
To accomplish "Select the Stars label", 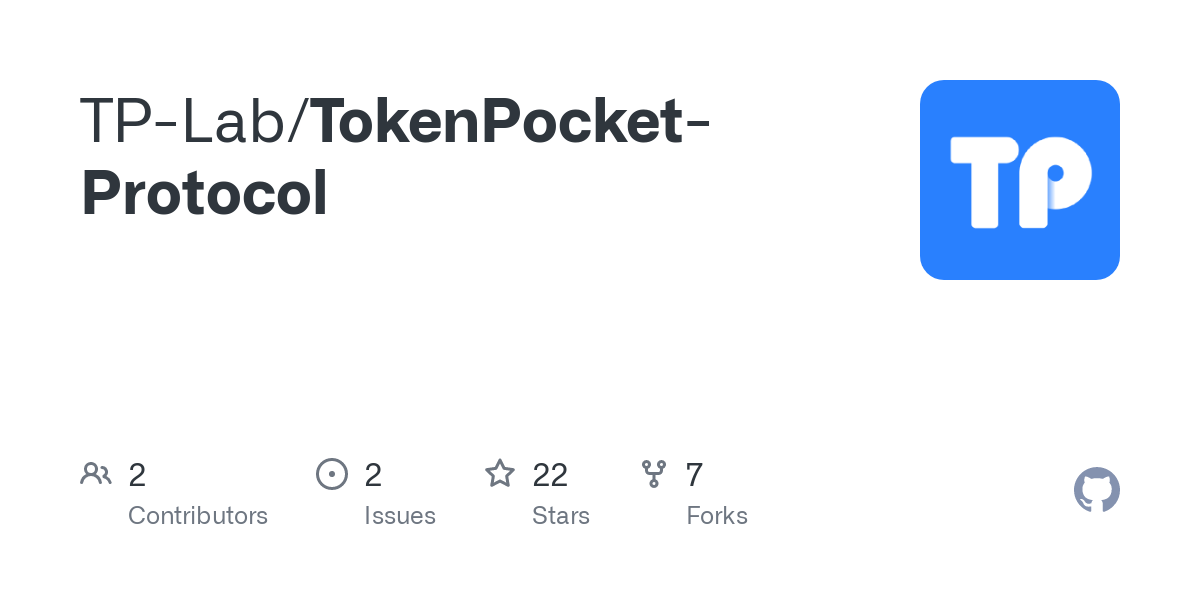I will 561,516.
